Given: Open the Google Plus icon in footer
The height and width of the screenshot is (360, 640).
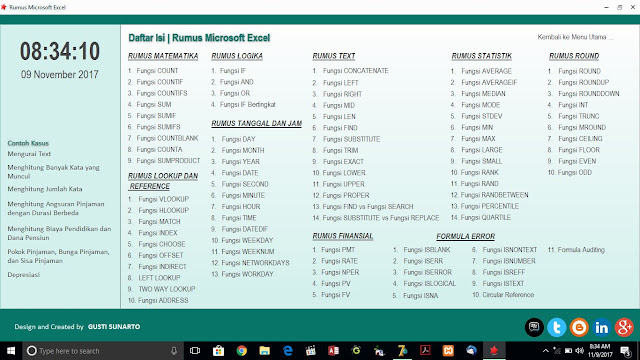Looking at the screenshot, I should pos(624,327).
